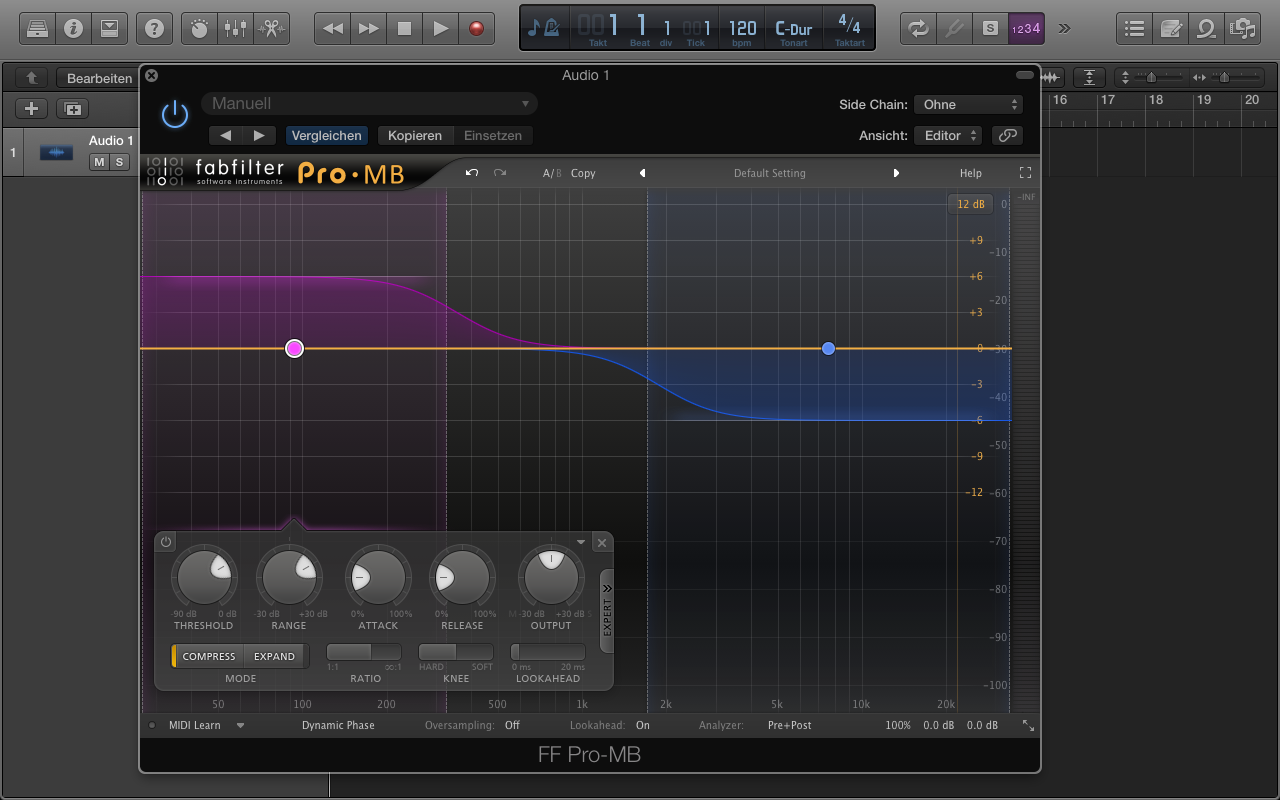Click the red Record button
Screen dimensions: 1280x800
point(476,29)
